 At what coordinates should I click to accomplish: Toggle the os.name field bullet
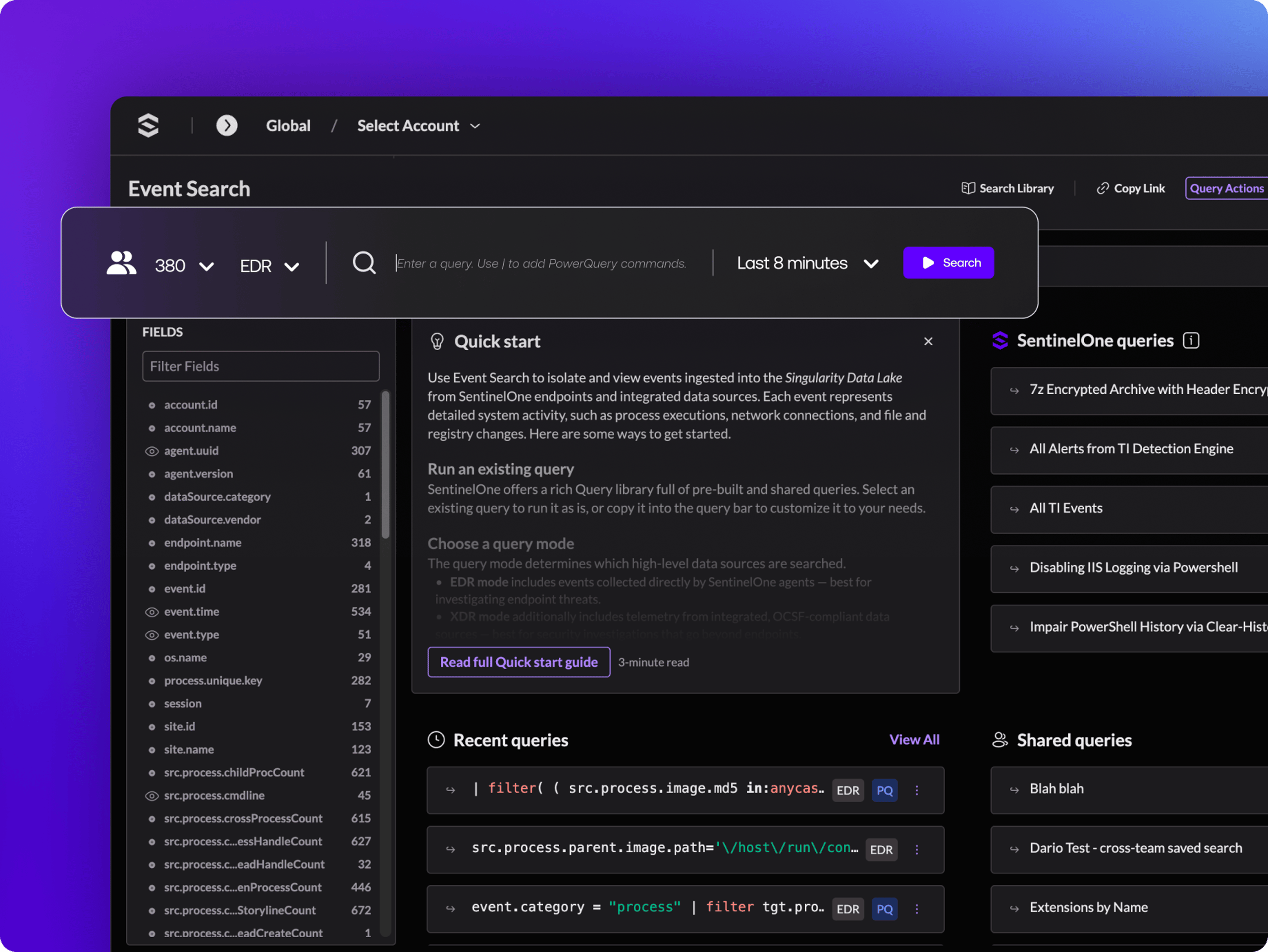click(x=152, y=658)
